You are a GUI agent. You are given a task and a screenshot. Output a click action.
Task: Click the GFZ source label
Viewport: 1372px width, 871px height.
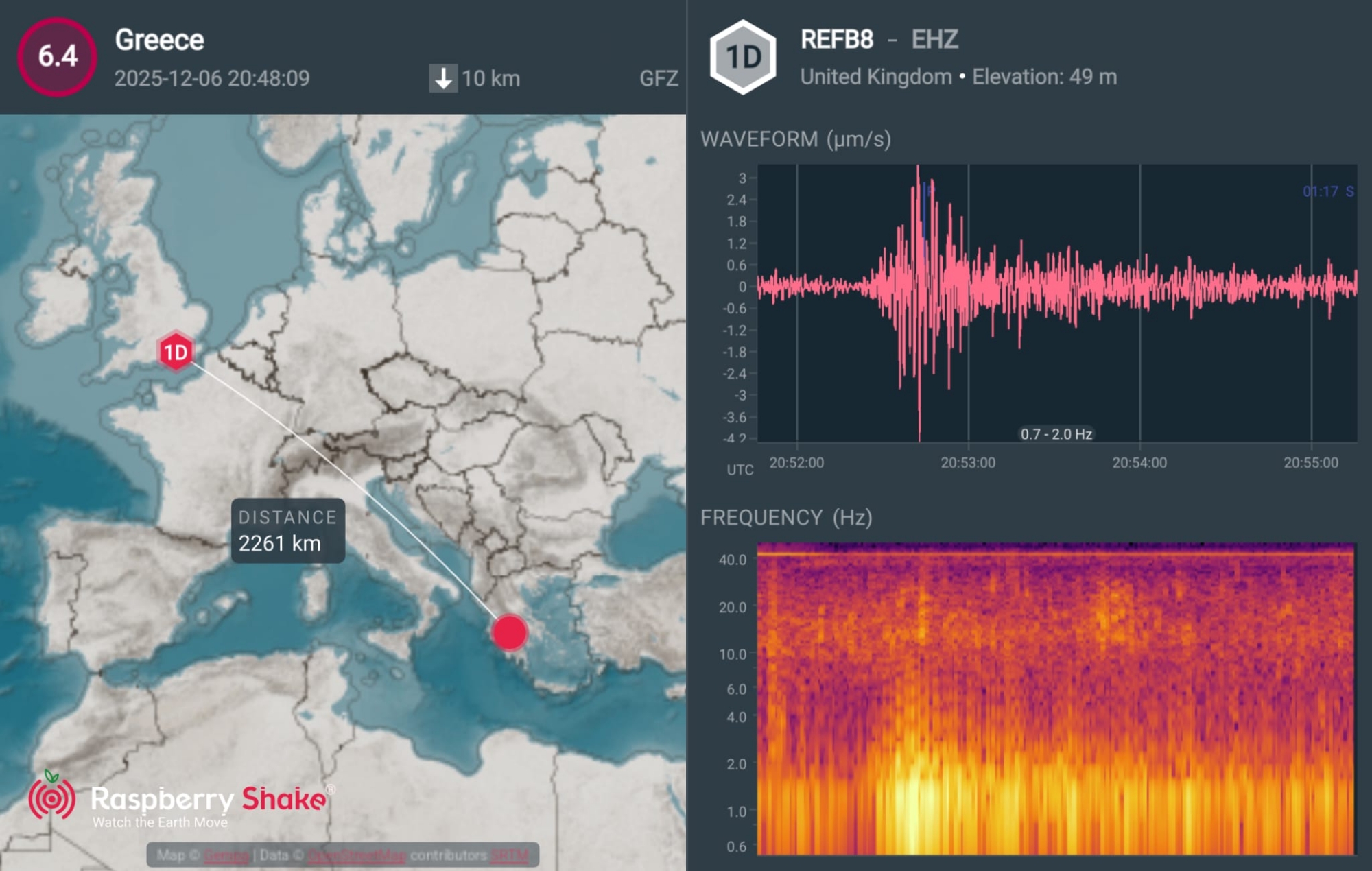(659, 78)
